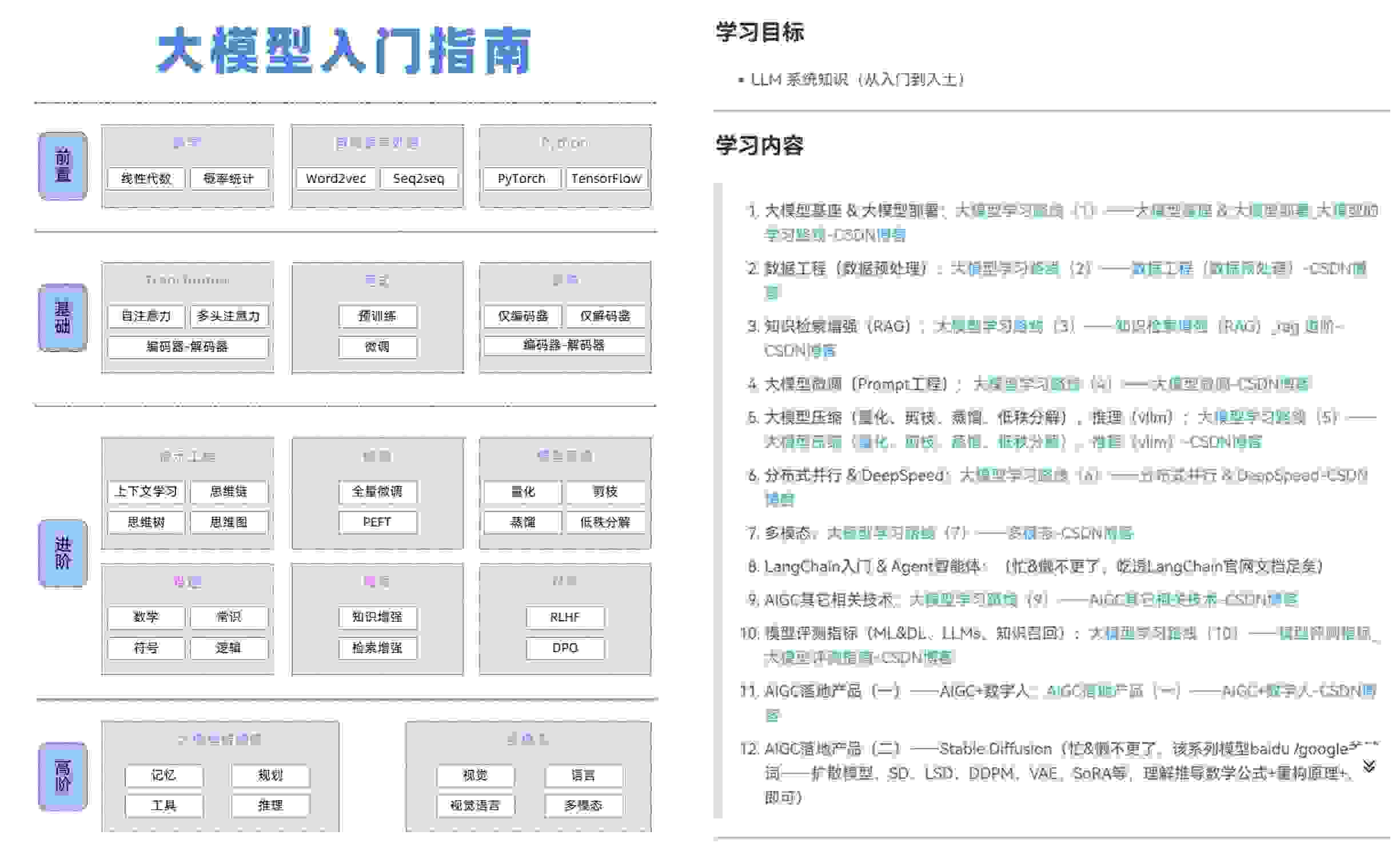
Task: Click the DPO box
Action: tap(565, 648)
